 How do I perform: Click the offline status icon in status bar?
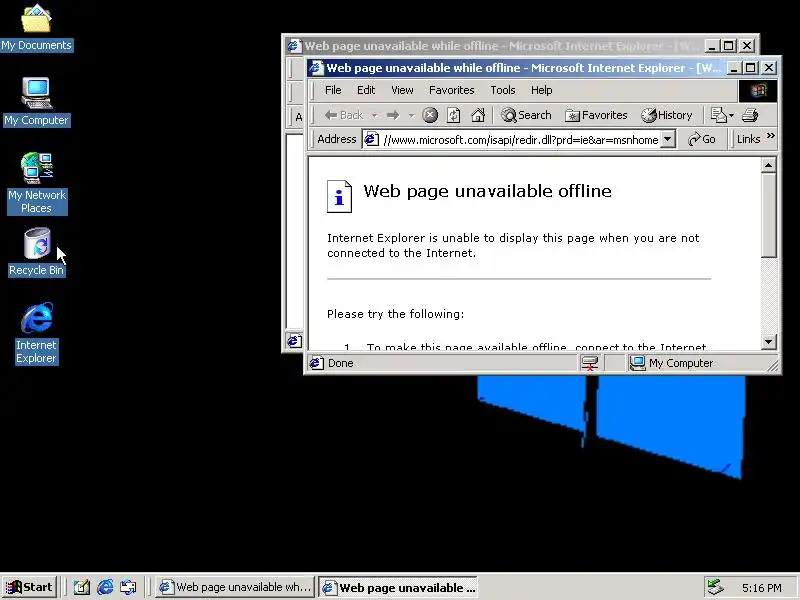(x=590, y=363)
